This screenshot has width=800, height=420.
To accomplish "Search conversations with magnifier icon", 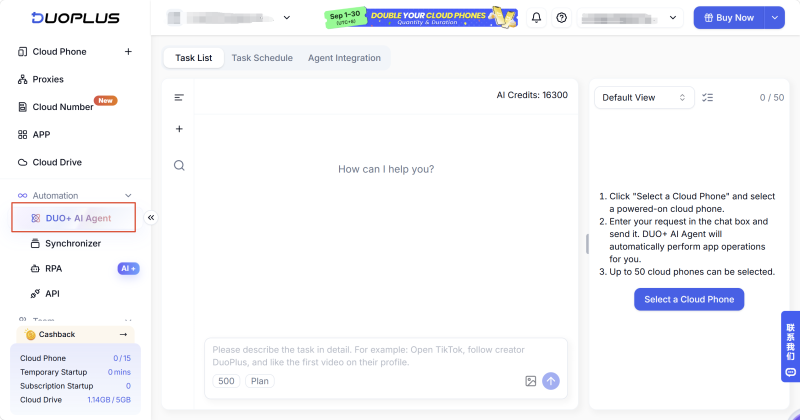I will click(179, 165).
